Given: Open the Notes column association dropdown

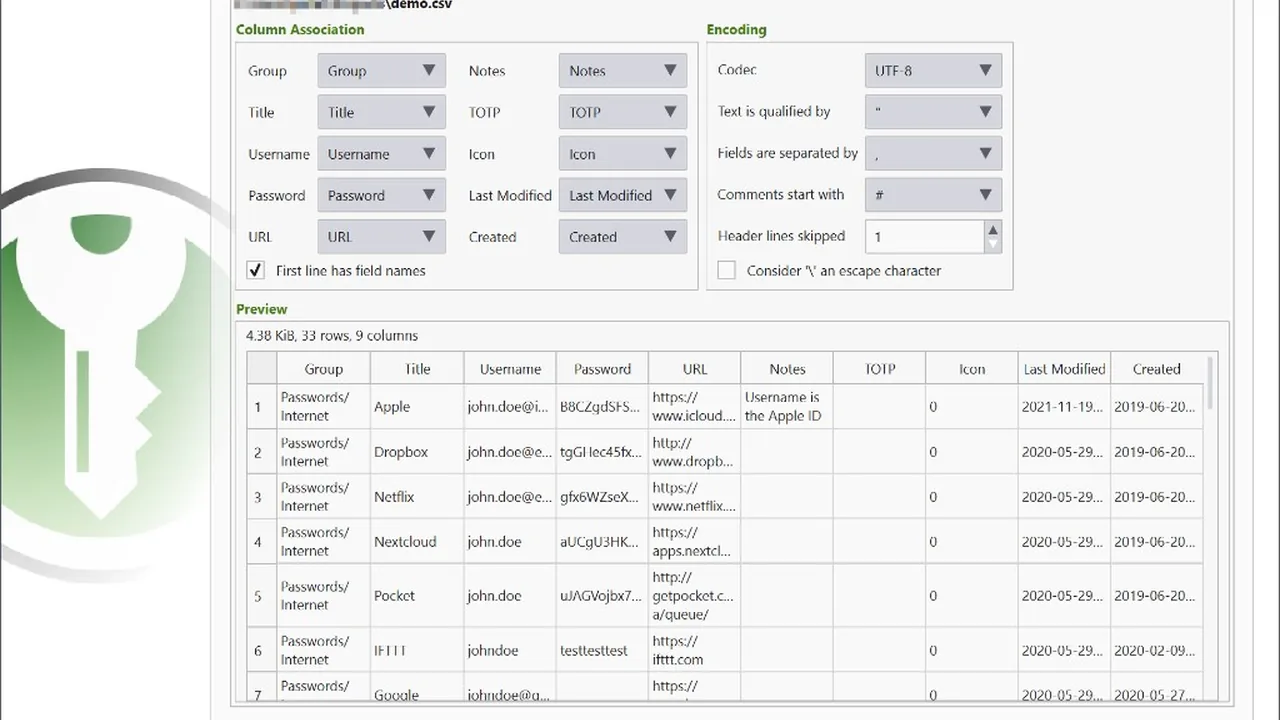Looking at the screenshot, I should click(622, 71).
